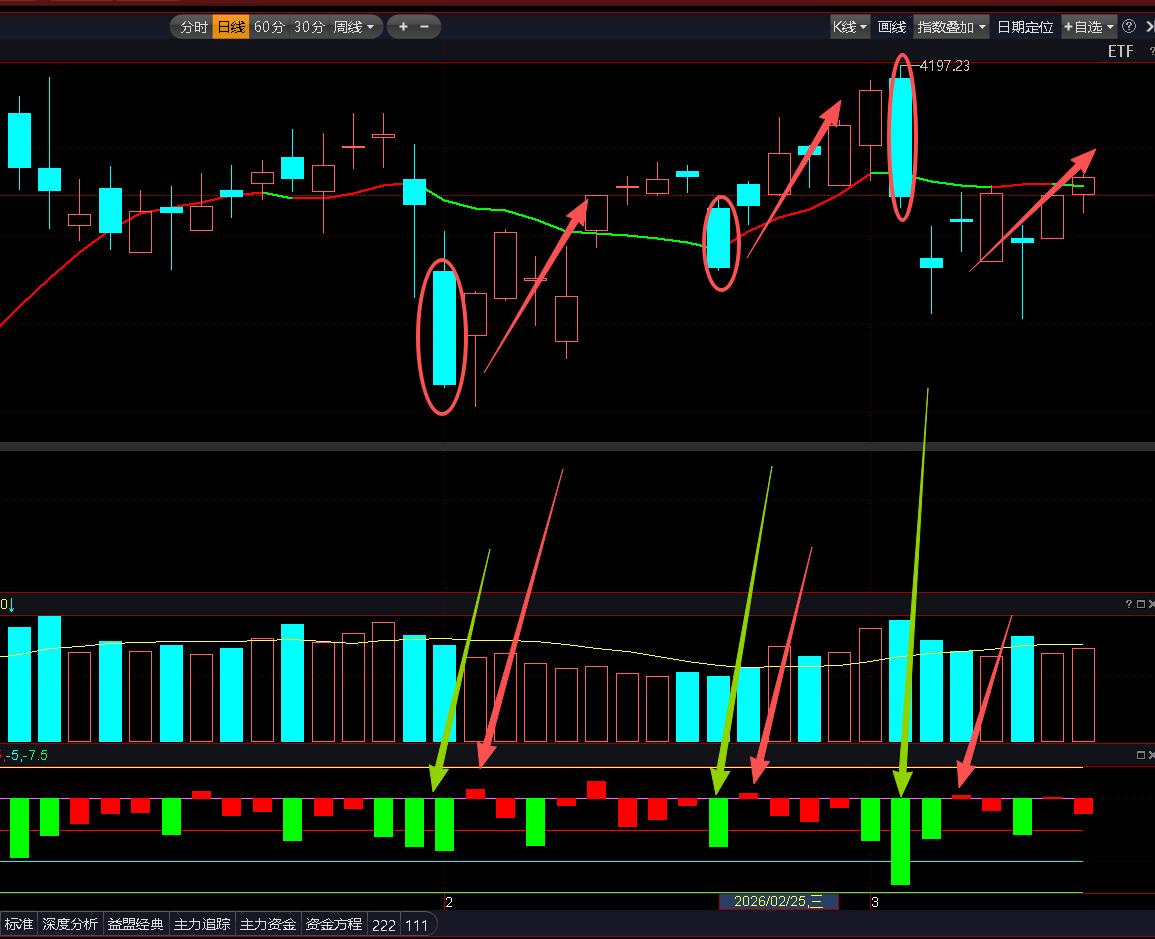Viewport: 1155px width, 939px height.
Task: Open the help question mark icon in top toolbar
Action: tap(1129, 27)
